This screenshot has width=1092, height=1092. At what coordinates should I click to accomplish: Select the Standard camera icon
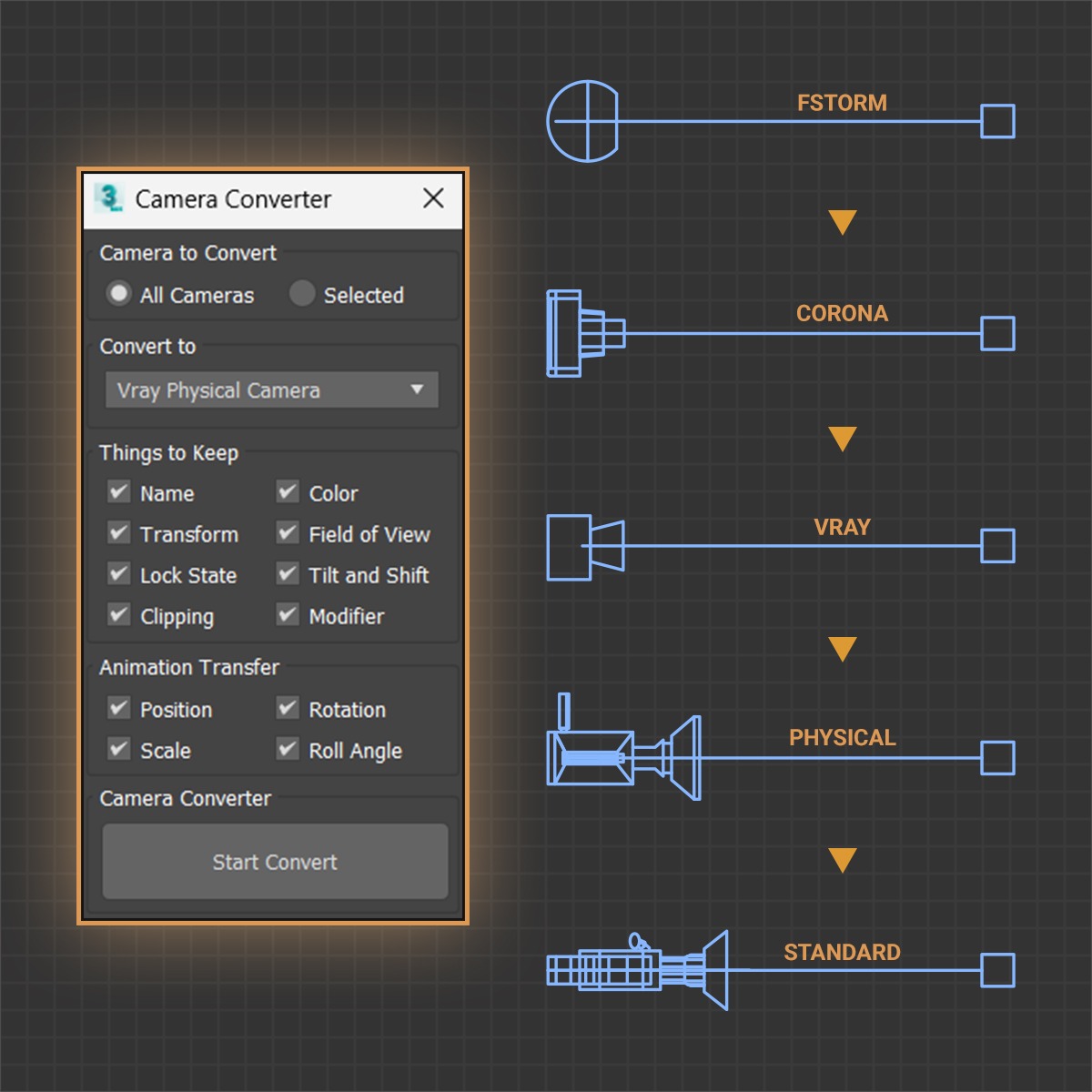[637, 970]
